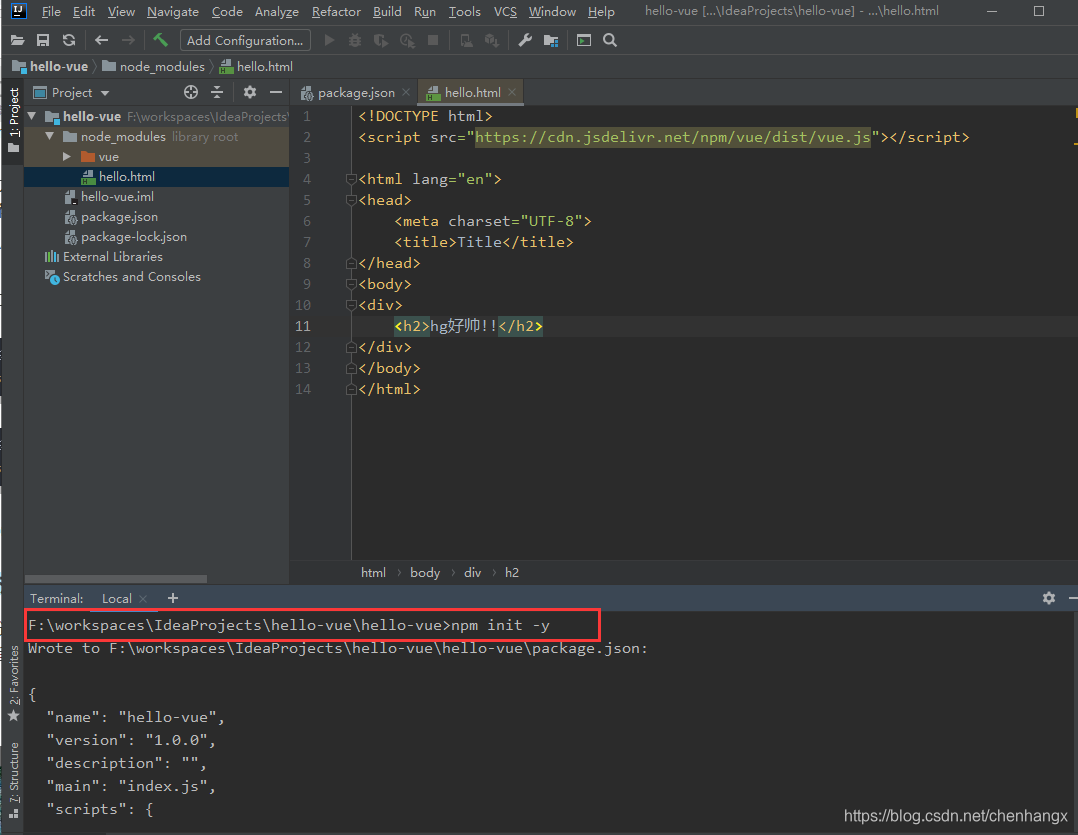Click the Save All toolbar icon
The width and height of the screenshot is (1078, 835).
tap(43, 41)
